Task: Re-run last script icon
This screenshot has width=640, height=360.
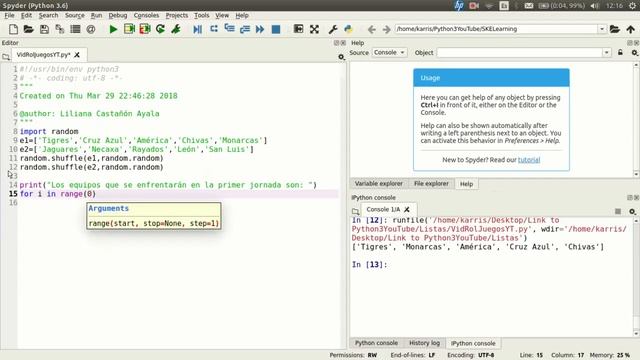Action: 160,29
